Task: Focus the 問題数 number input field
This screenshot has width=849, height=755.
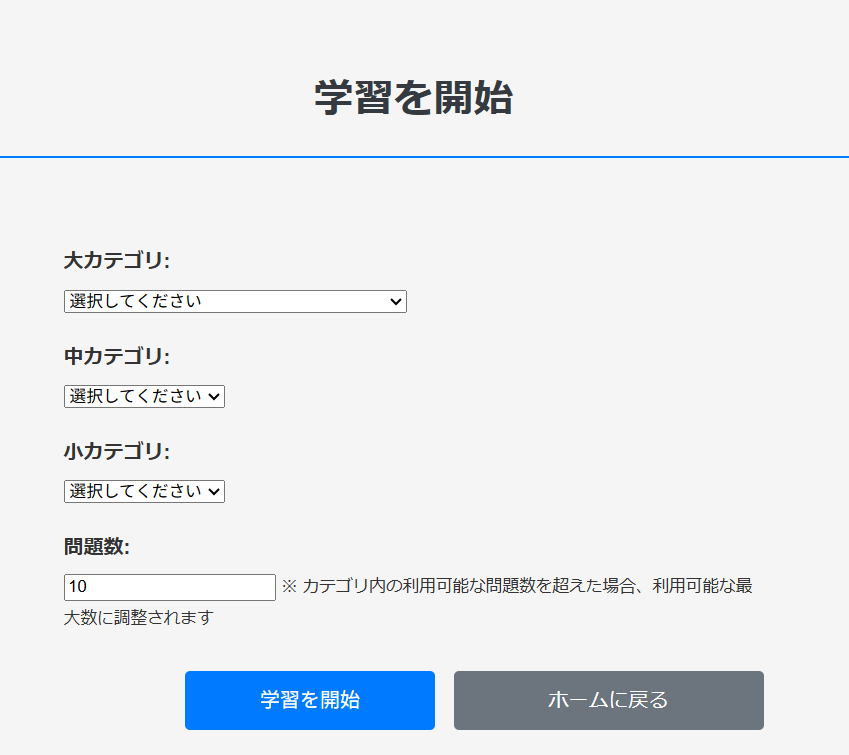Action: pyautogui.click(x=169, y=587)
